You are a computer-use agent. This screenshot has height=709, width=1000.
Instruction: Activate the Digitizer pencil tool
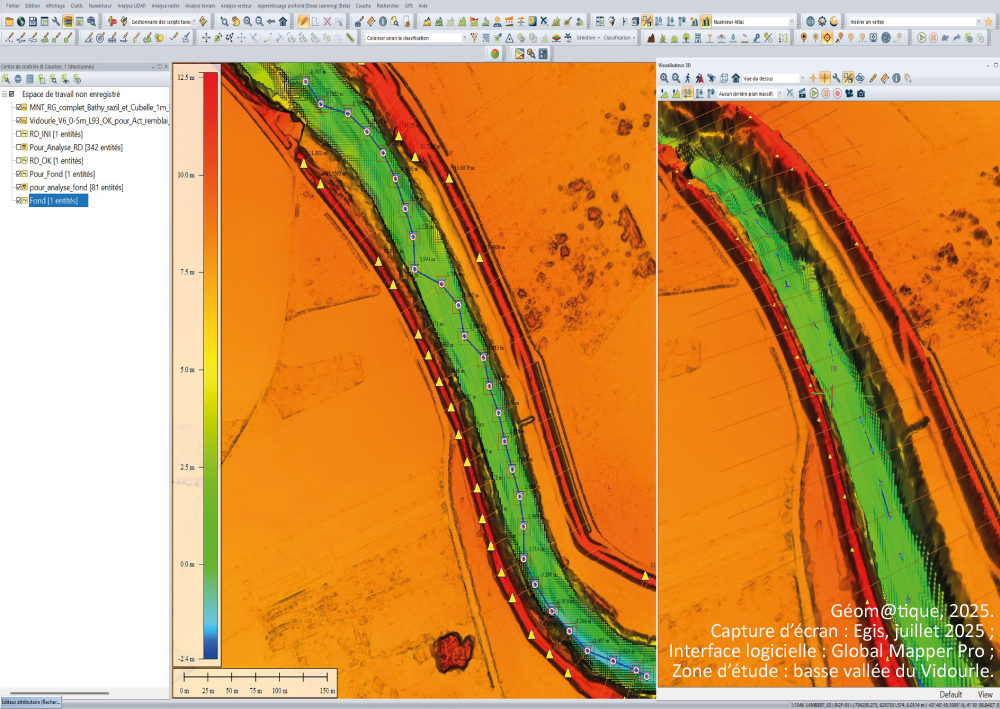coord(303,20)
